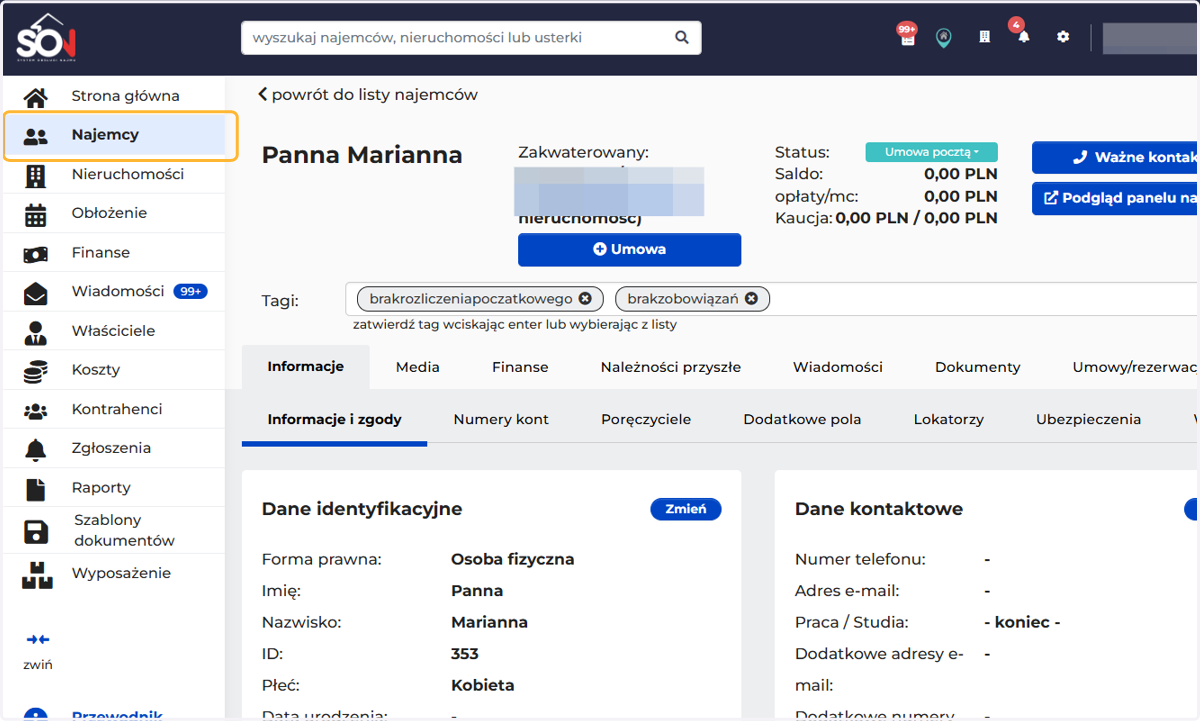Screen dimensions: 1200x721
Task: Click the Kobieta value
Action: (483, 686)
